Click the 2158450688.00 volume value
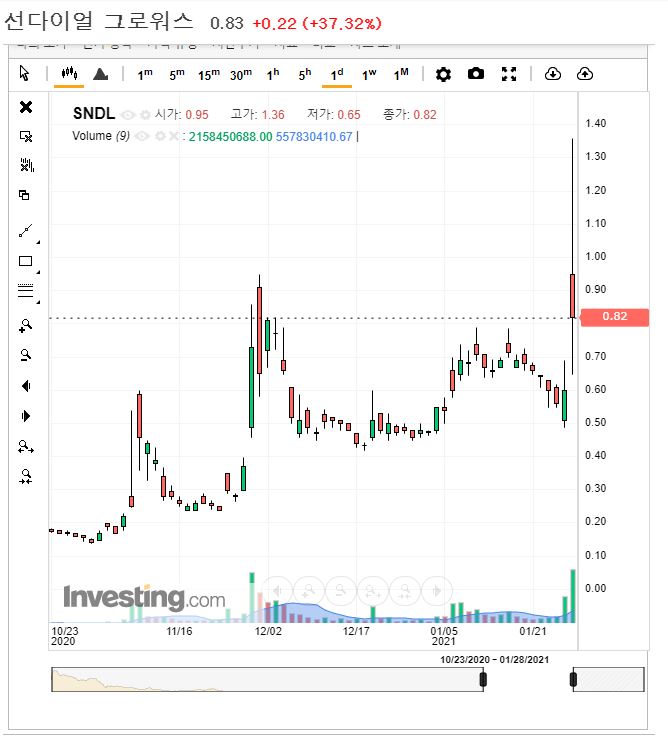 (230, 137)
